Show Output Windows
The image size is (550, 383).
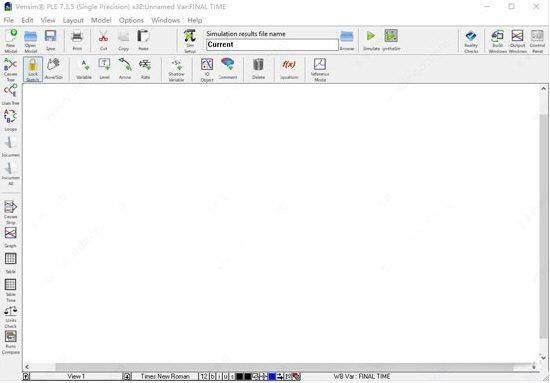click(x=518, y=41)
